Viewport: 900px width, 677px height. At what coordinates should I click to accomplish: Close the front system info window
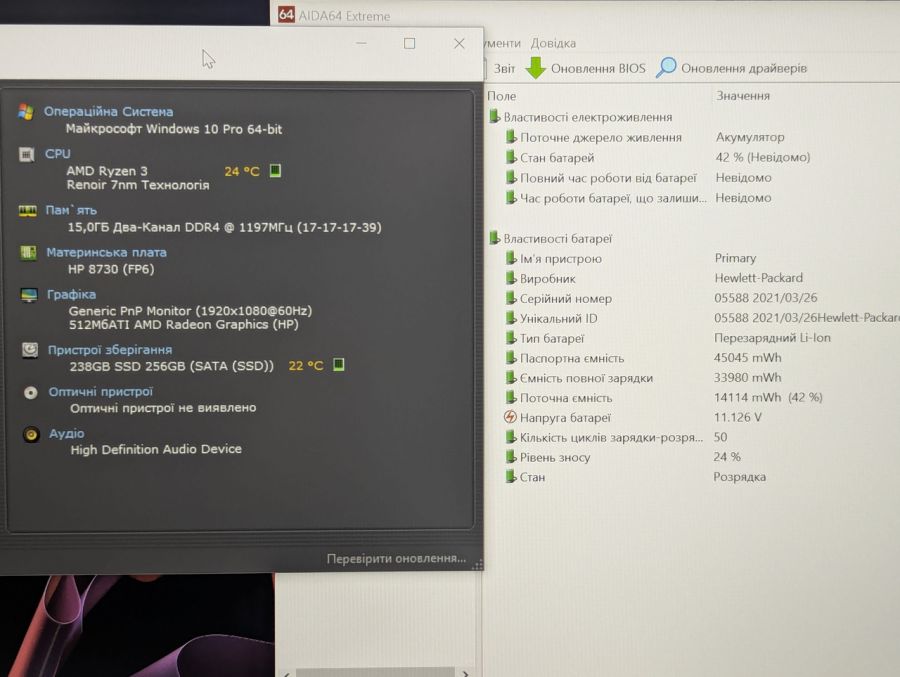459,44
